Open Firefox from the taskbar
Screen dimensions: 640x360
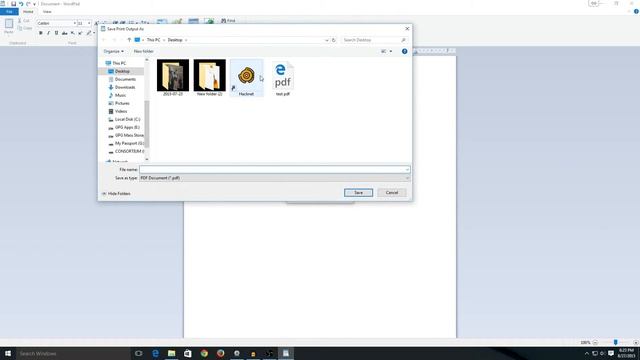220,353
